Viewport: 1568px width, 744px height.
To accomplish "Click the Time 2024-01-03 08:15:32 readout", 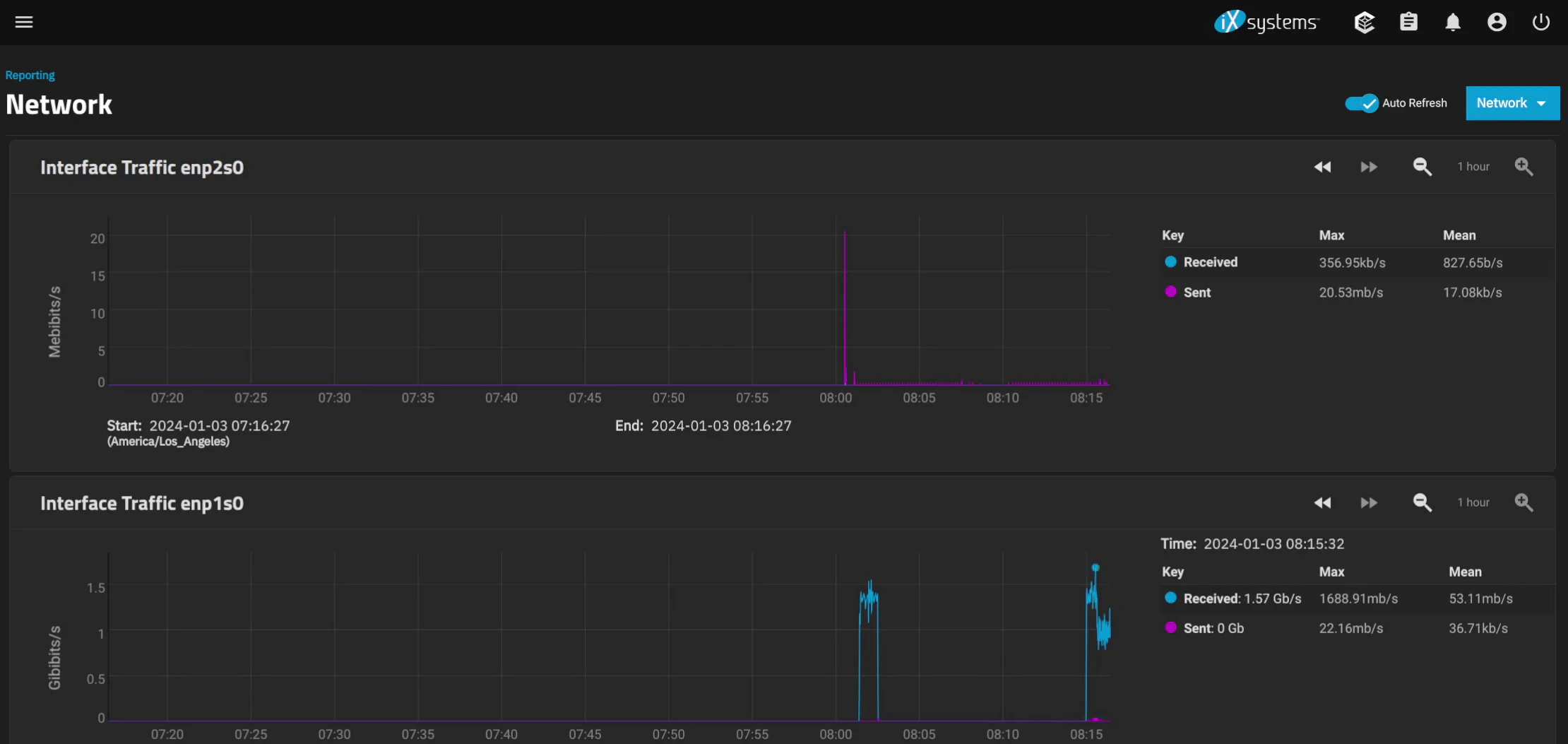I will (x=1252, y=544).
